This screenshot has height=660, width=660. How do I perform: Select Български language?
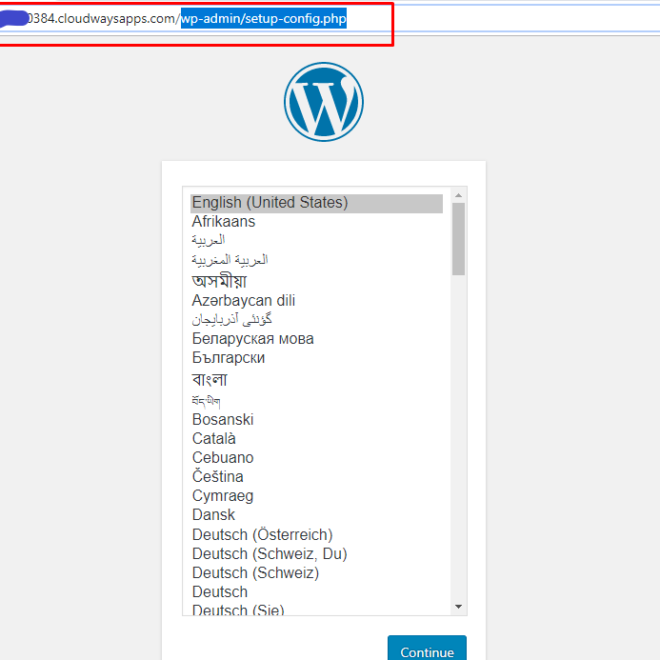pos(317,358)
